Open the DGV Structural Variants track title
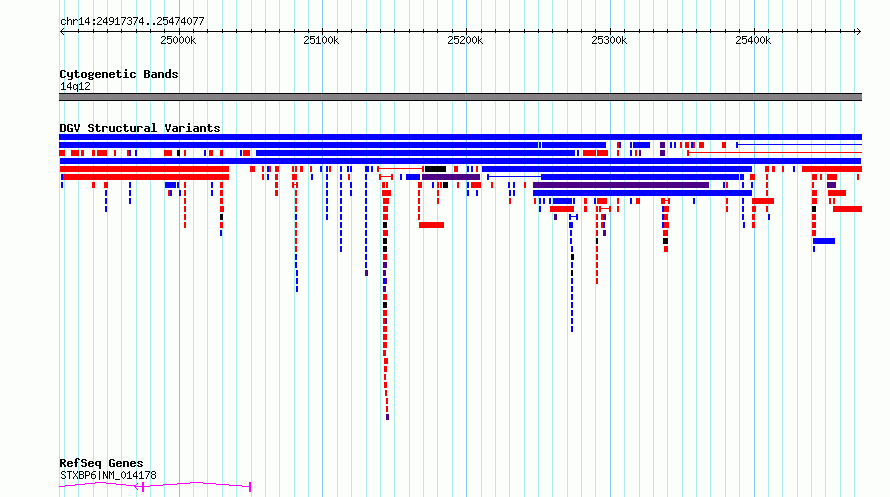This screenshot has width=890, height=497. [140, 128]
